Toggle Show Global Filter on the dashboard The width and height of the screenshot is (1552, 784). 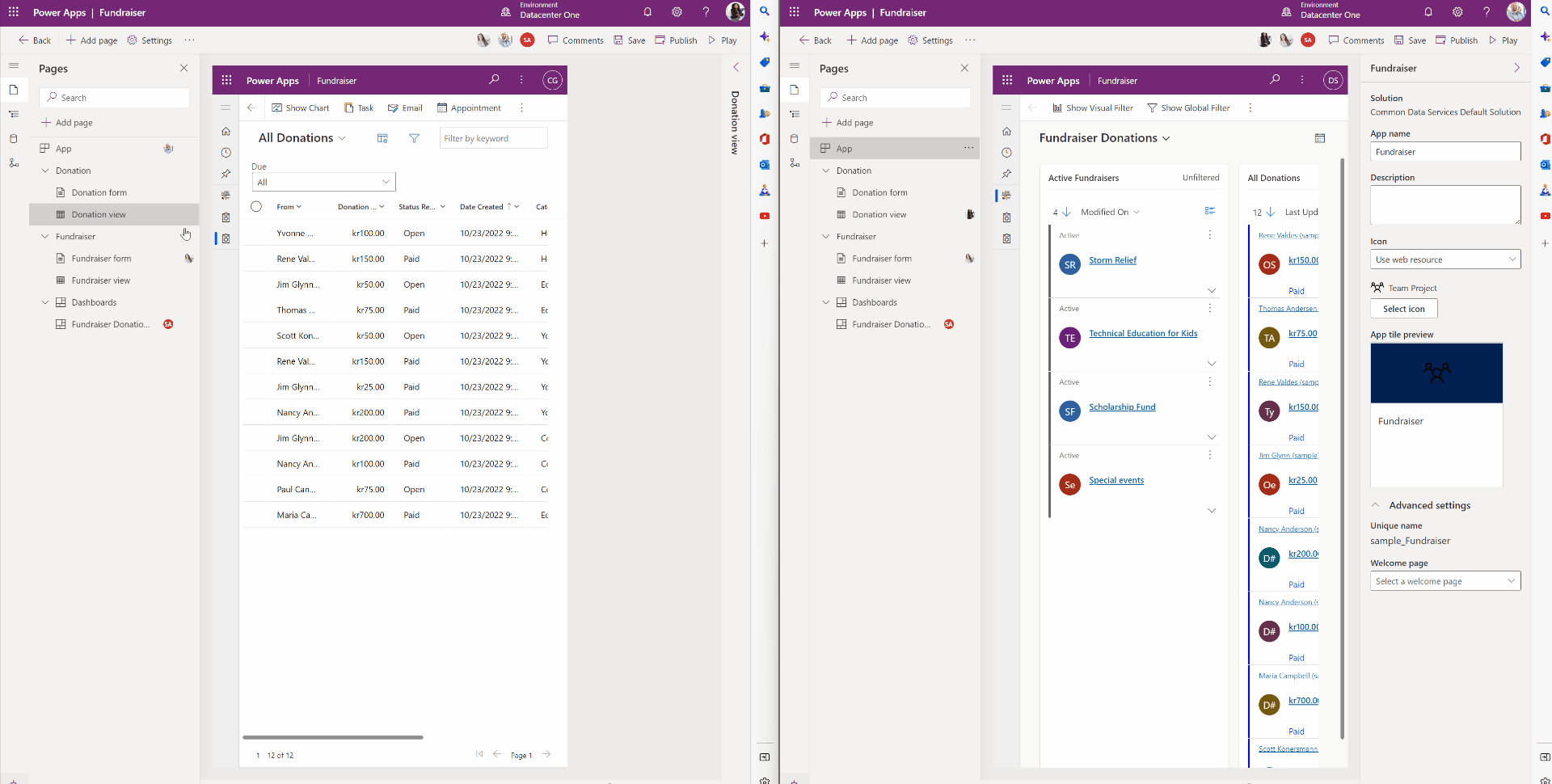pyautogui.click(x=1188, y=107)
